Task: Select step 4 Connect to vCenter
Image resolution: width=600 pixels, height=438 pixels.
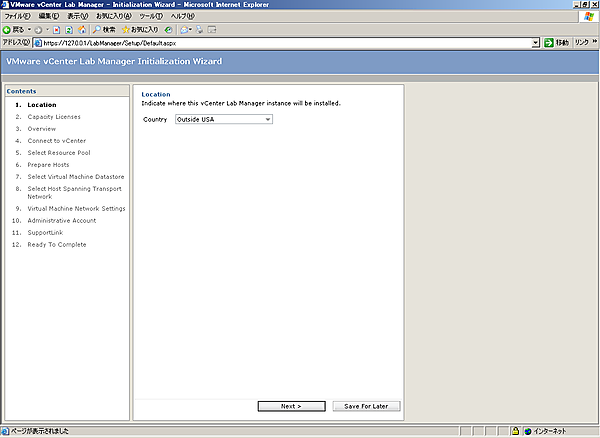Action: 57,141
